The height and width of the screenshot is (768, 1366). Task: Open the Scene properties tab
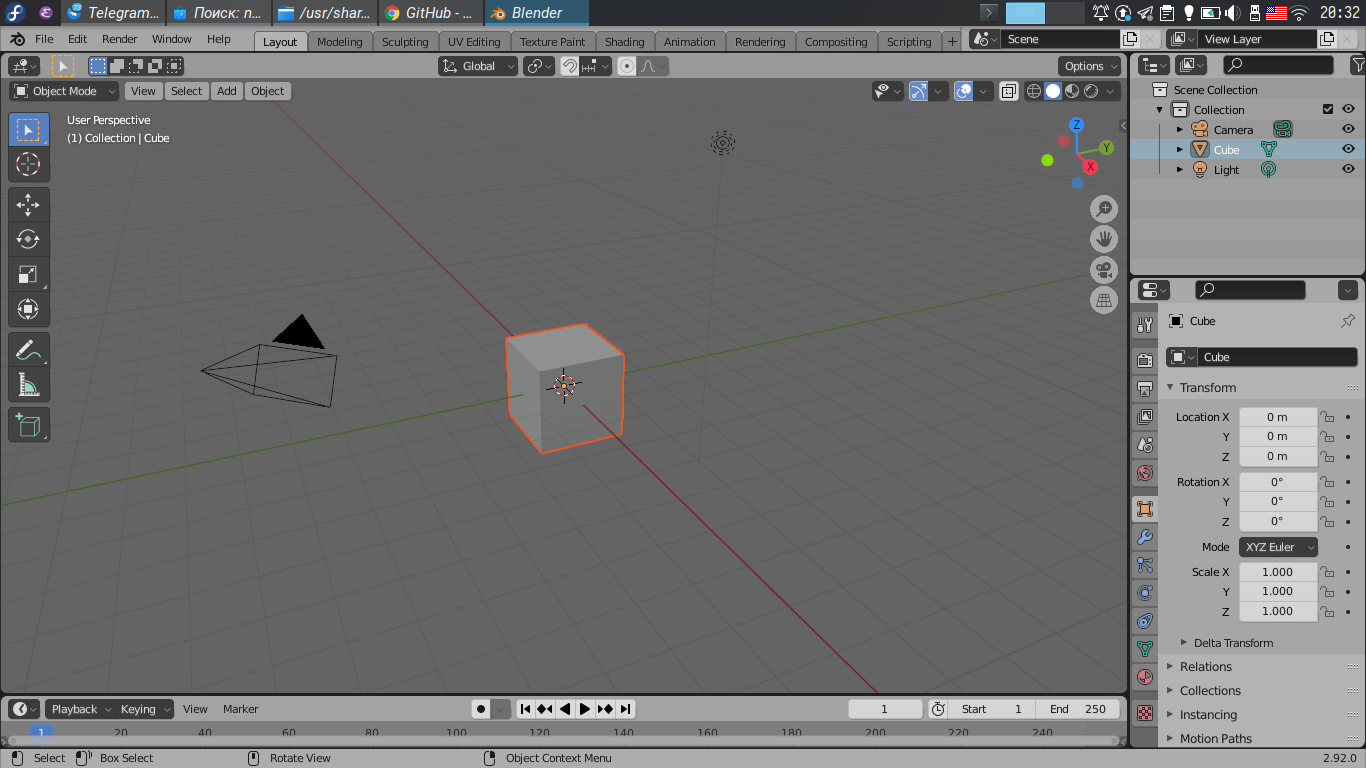(x=1145, y=444)
